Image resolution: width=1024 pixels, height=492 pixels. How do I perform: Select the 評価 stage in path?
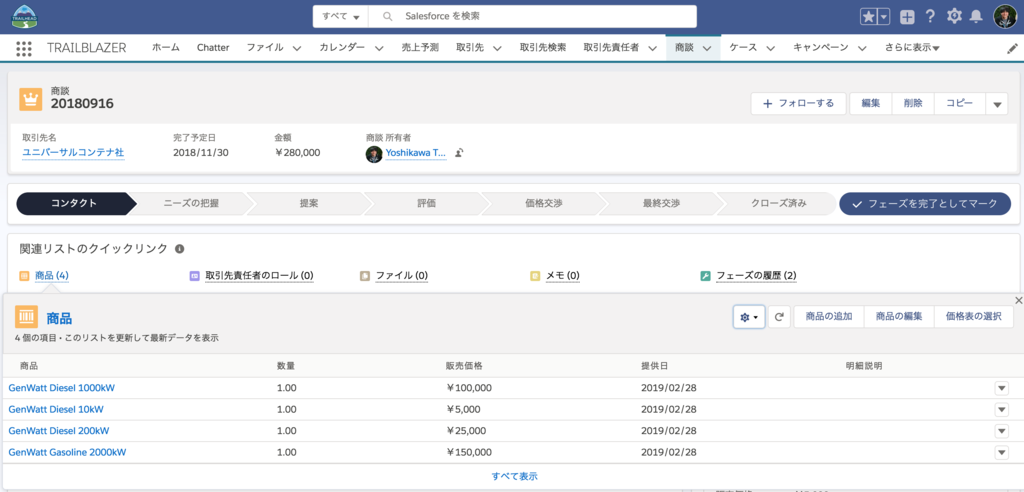coord(426,203)
